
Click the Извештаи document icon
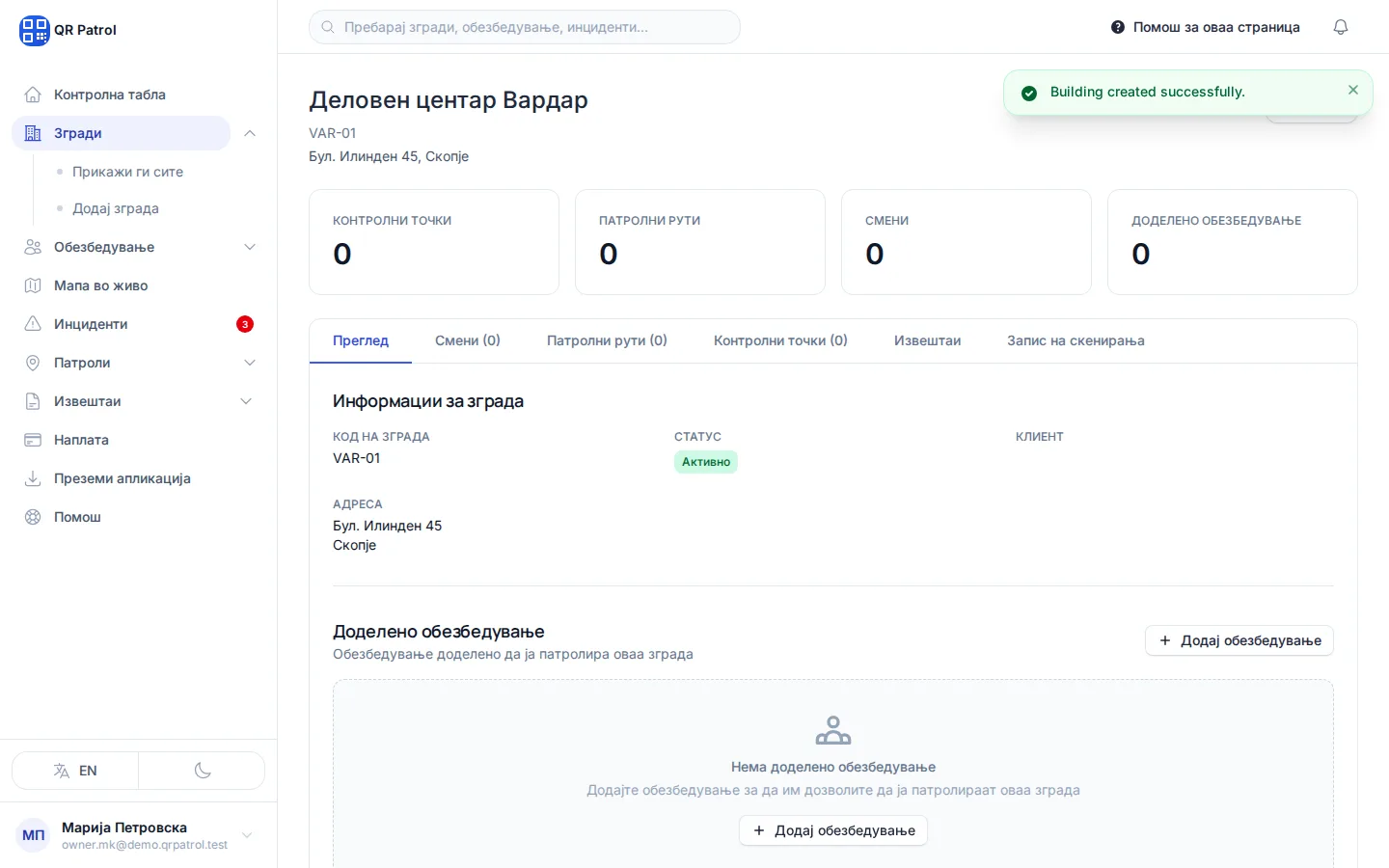(33, 401)
